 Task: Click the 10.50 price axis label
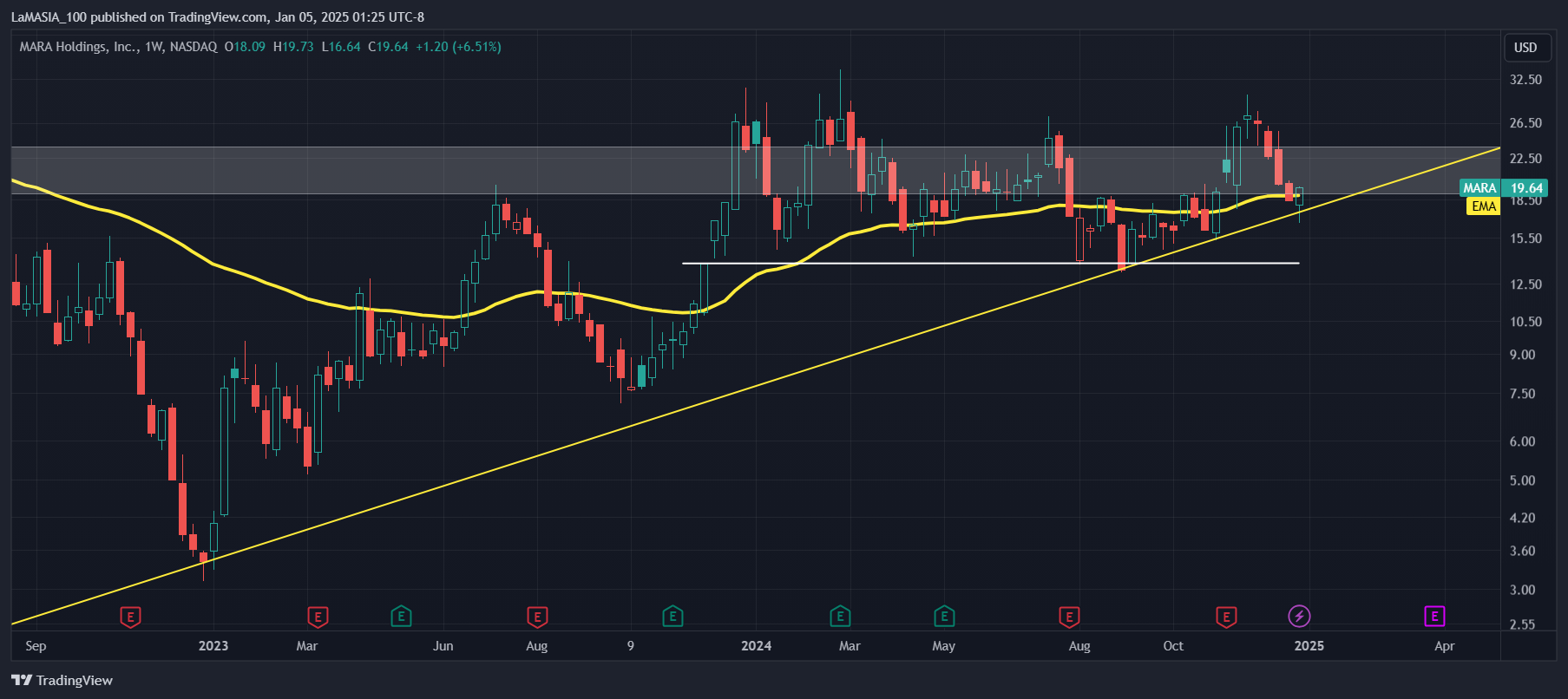click(1525, 322)
